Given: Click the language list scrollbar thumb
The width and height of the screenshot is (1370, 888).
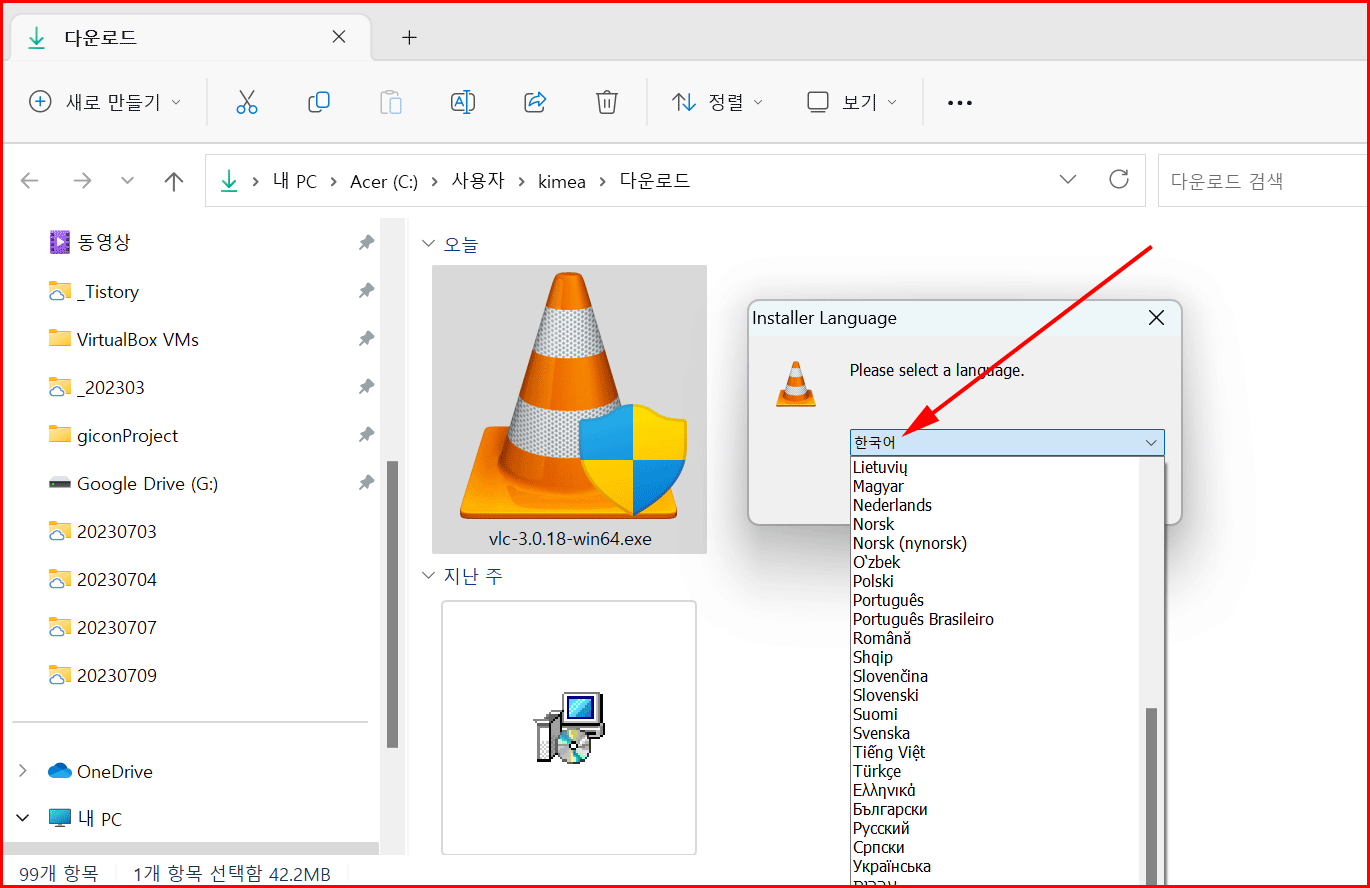Looking at the screenshot, I should click(x=1151, y=796).
